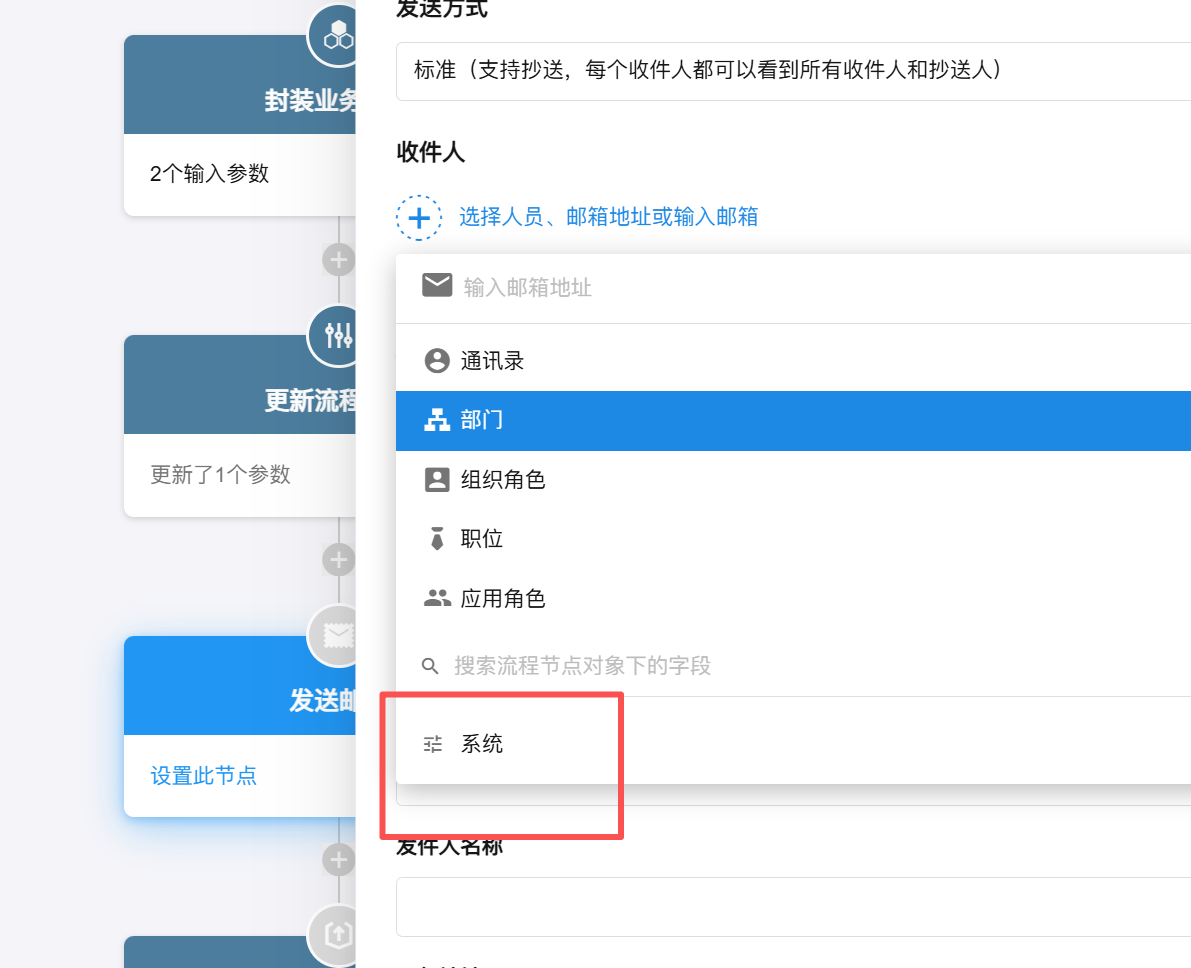Image resolution: width=1191 pixels, height=968 pixels.
Task: Select the 应用角色 option
Action: click(x=793, y=599)
